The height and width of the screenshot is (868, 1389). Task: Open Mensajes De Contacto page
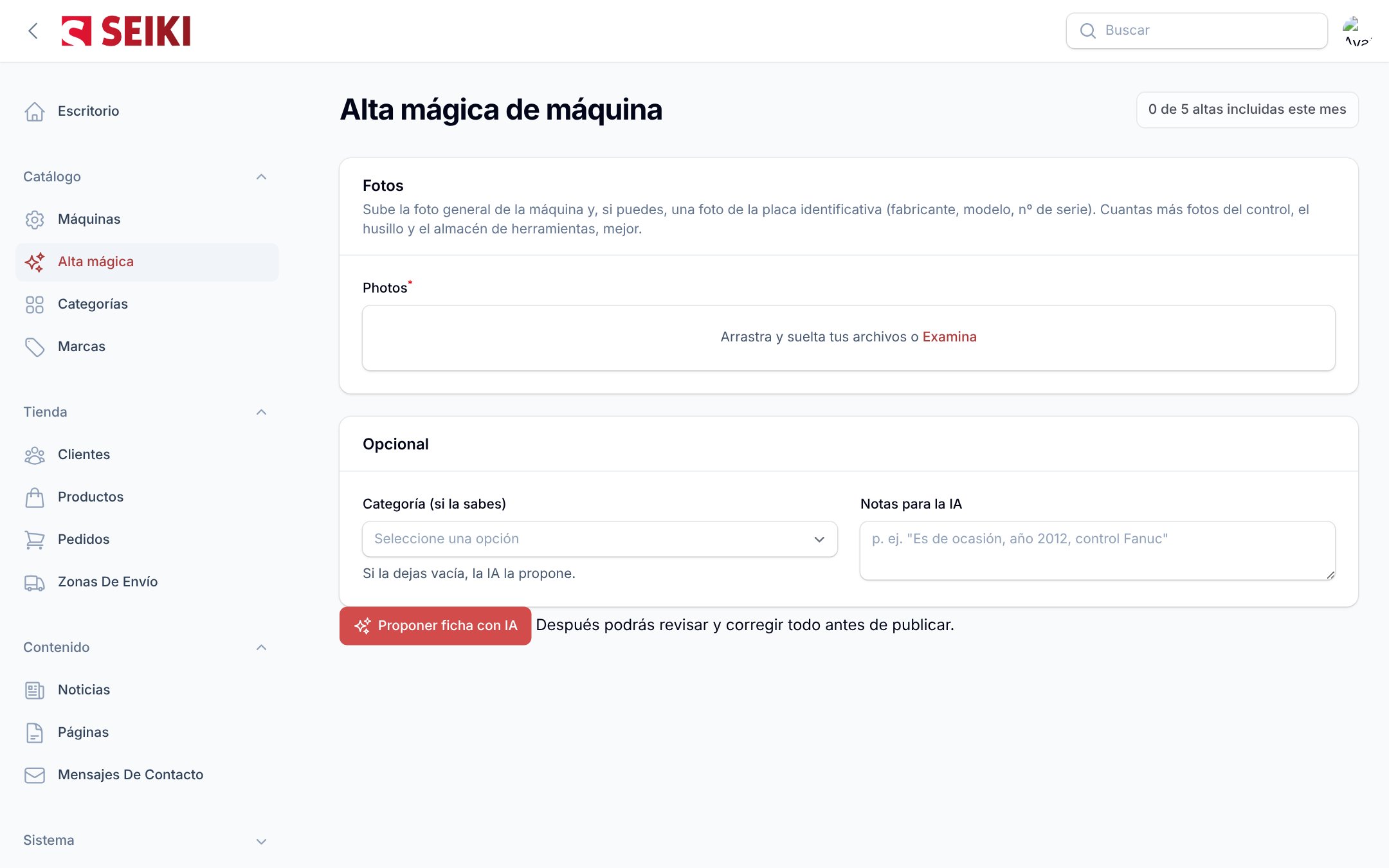coord(147,775)
